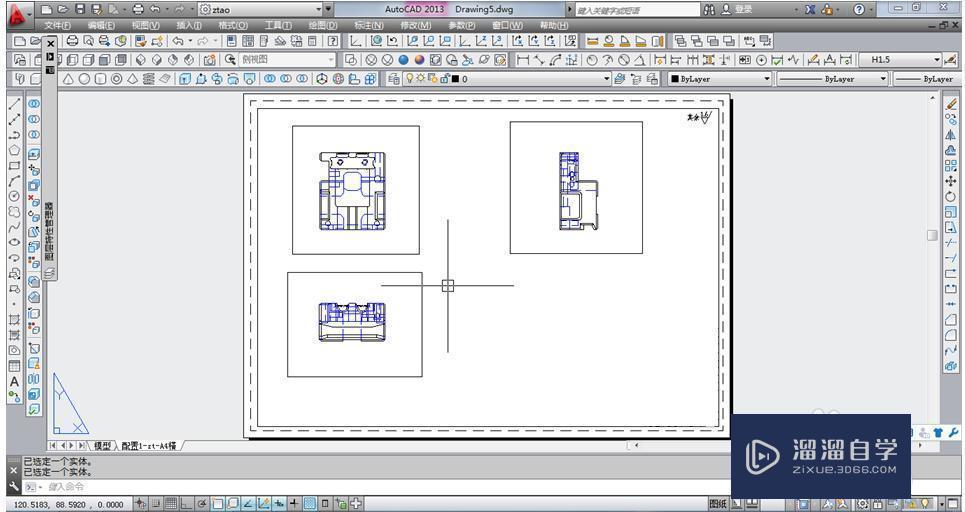965x512 pixels.
Task: Click the Undo arrow in quick access toolbar
Action: pos(154,9)
